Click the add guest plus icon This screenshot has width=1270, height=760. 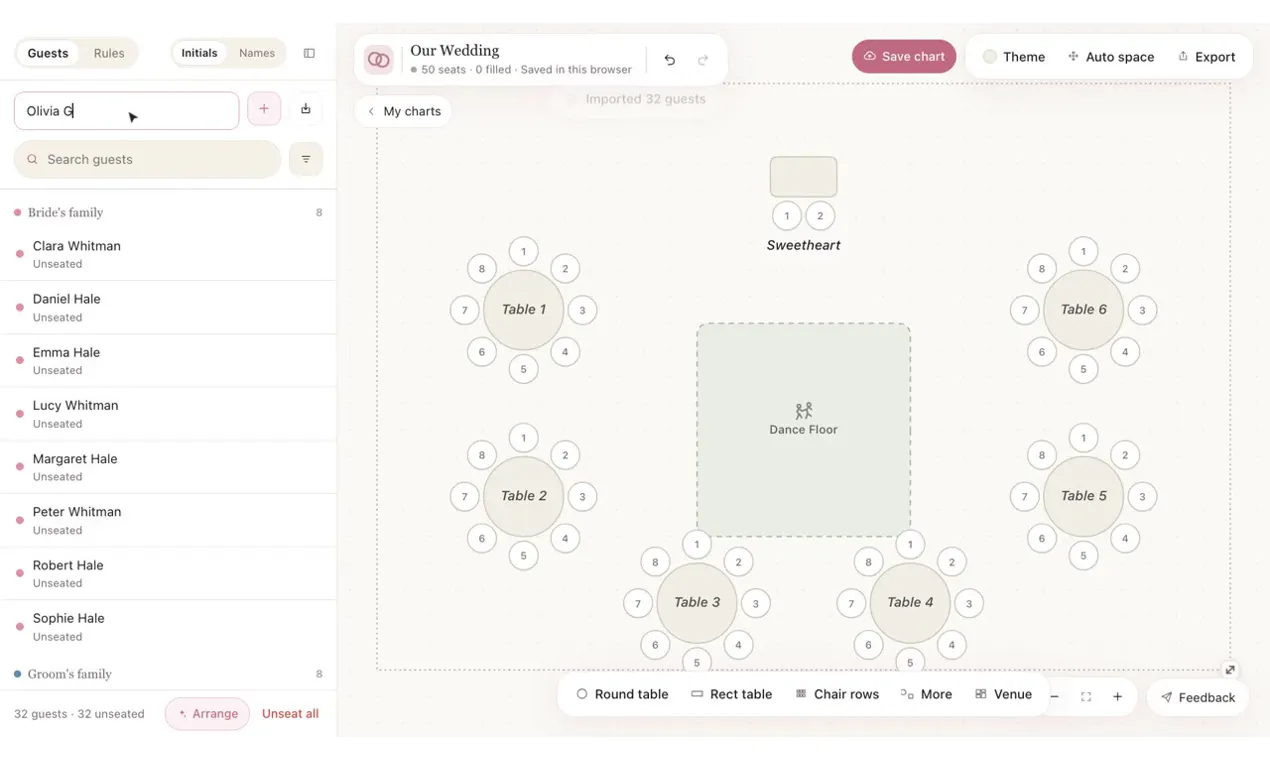264,109
